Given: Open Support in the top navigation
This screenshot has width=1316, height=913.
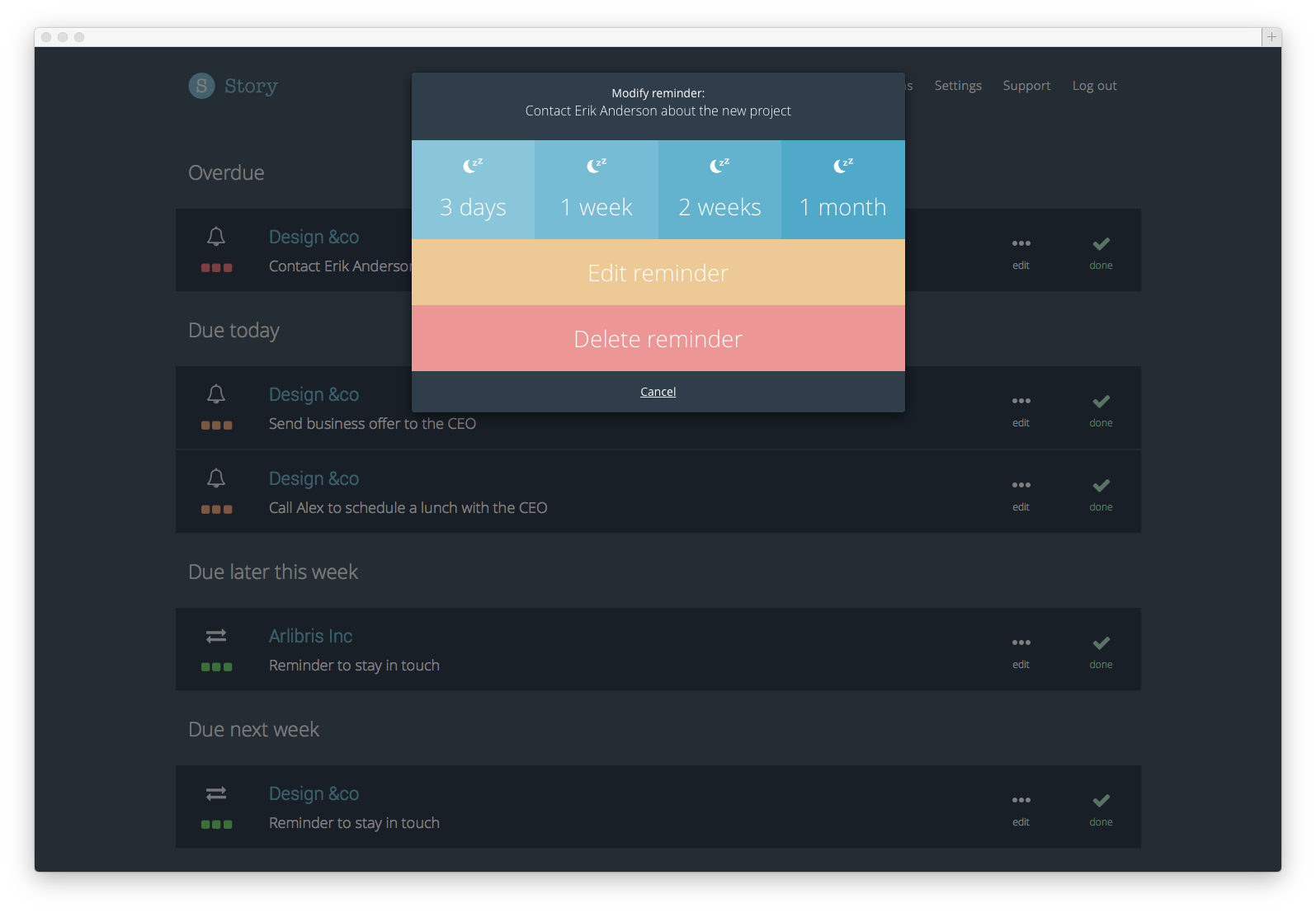Looking at the screenshot, I should [x=1026, y=86].
